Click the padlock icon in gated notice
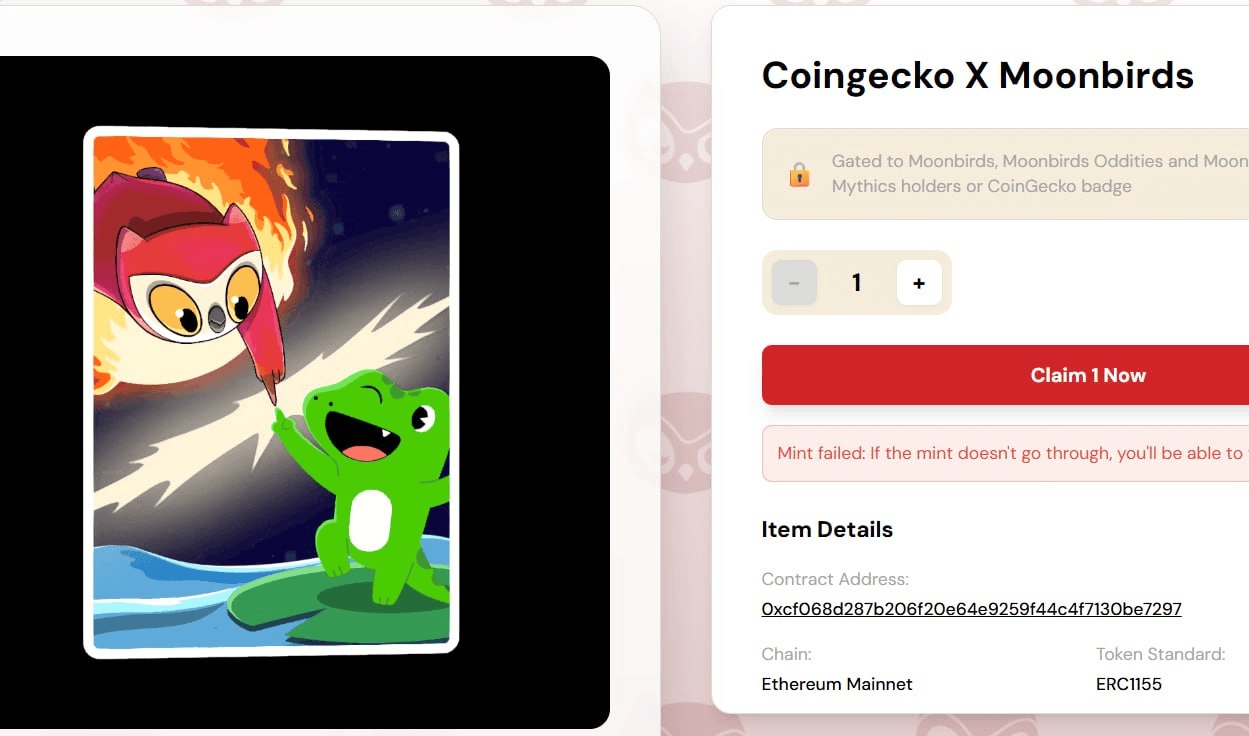The width and height of the screenshot is (1249, 736). click(x=799, y=175)
